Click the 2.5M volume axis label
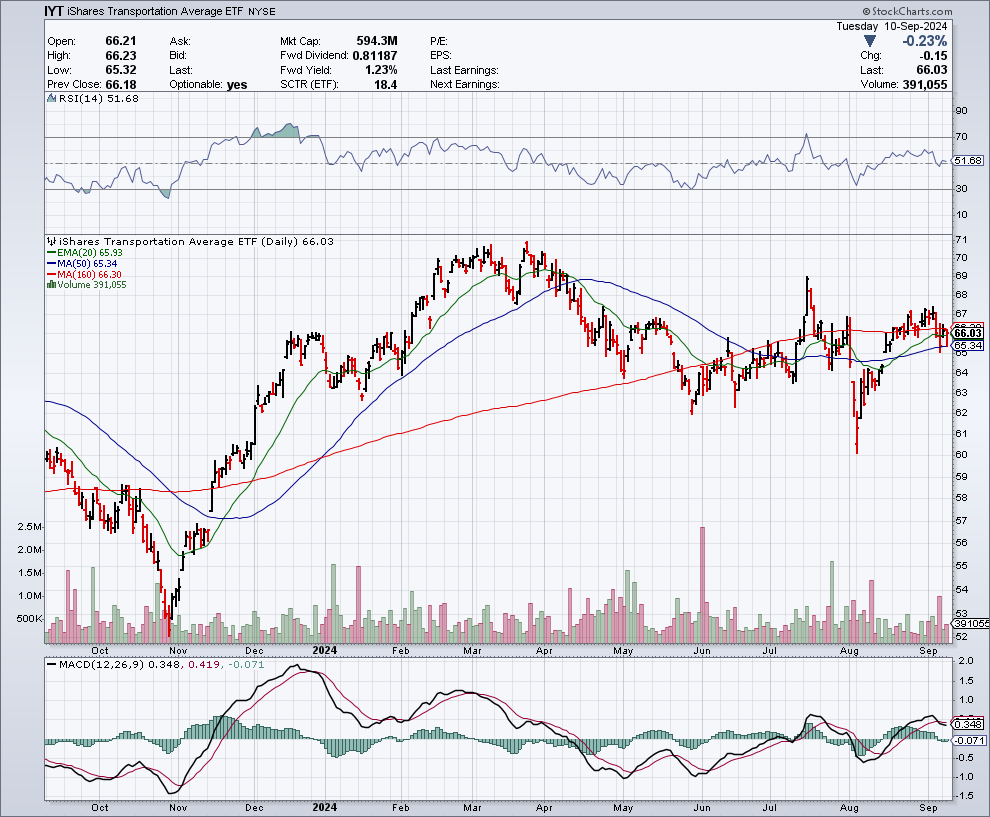The image size is (990, 817). pyautogui.click(x=30, y=527)
